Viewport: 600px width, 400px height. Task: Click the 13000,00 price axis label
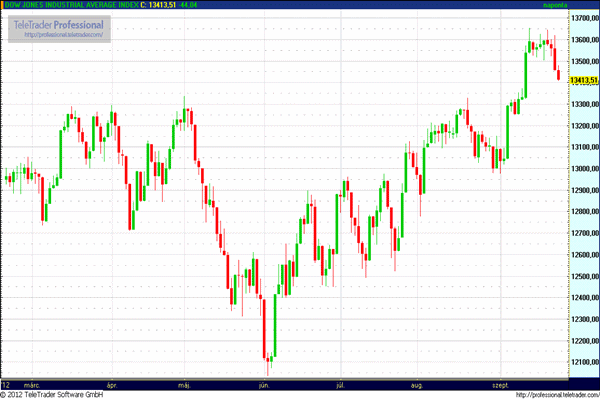[x=583, y=169]
